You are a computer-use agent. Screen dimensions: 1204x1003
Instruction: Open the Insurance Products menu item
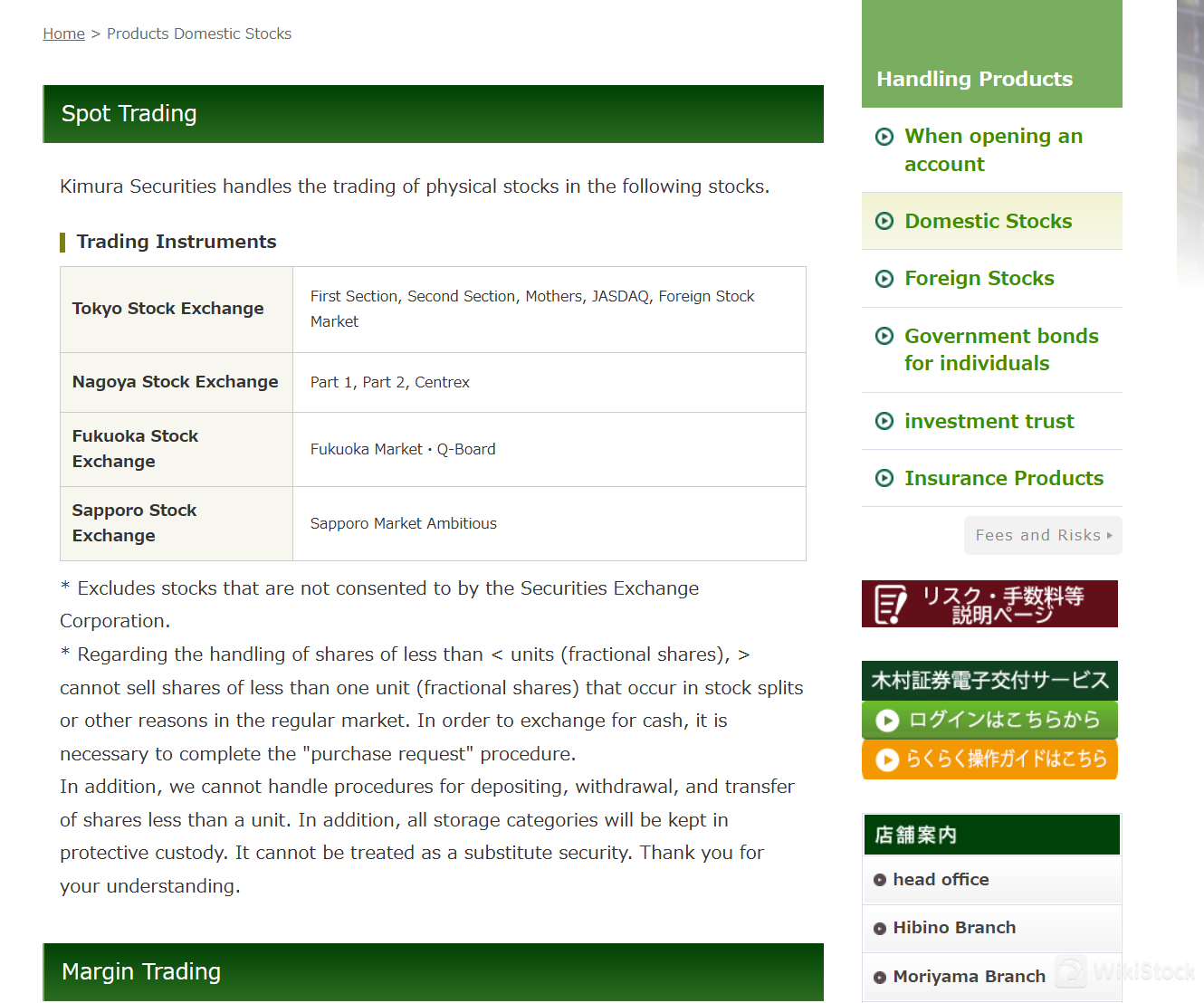click(1003, 478)
